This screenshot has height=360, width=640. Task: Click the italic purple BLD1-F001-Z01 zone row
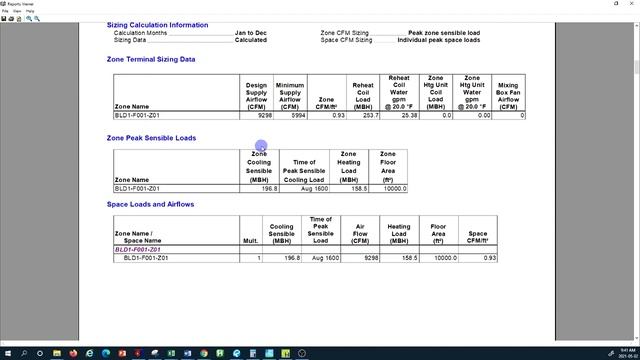138,249
